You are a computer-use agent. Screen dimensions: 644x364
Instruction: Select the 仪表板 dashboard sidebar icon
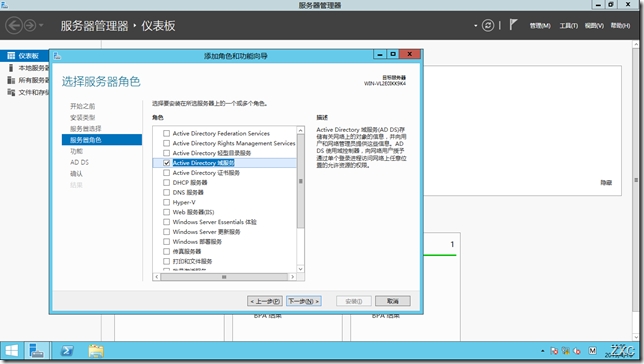click(11, 55)
